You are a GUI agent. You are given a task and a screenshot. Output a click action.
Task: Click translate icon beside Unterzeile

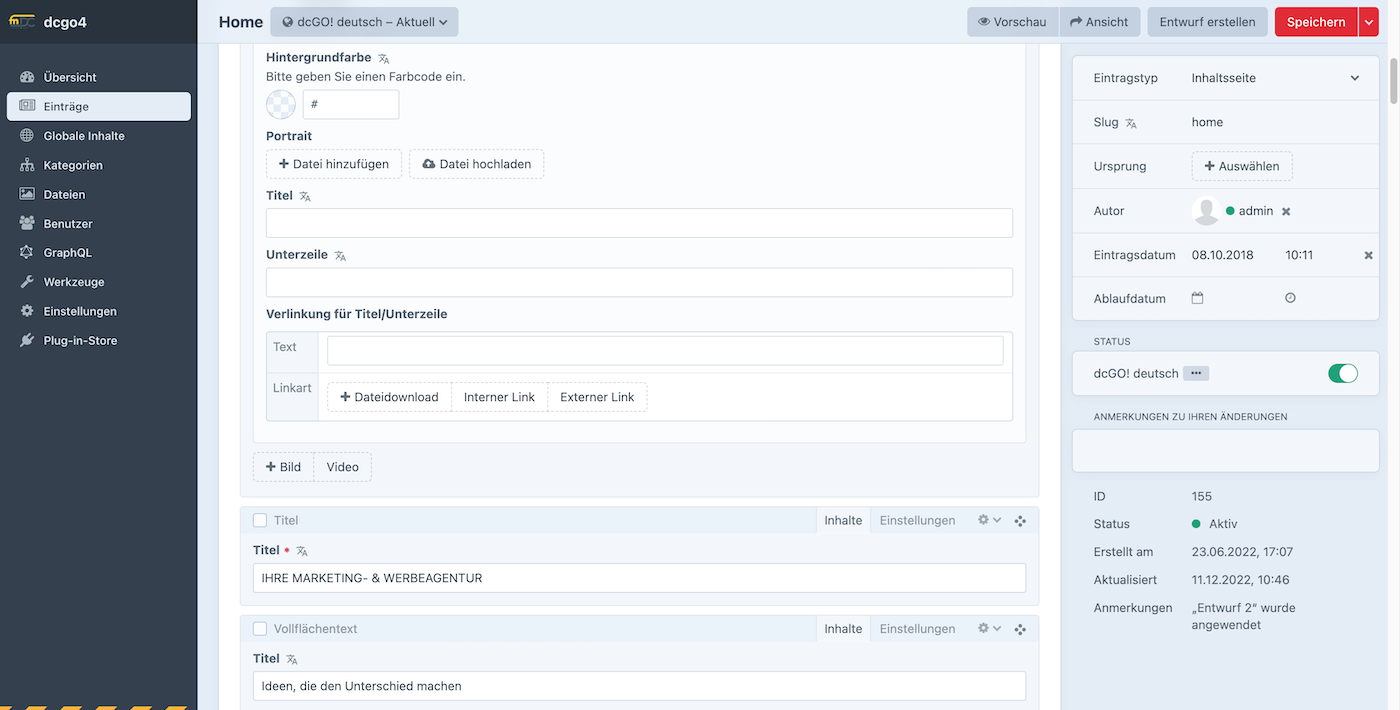tap(340, 256)
